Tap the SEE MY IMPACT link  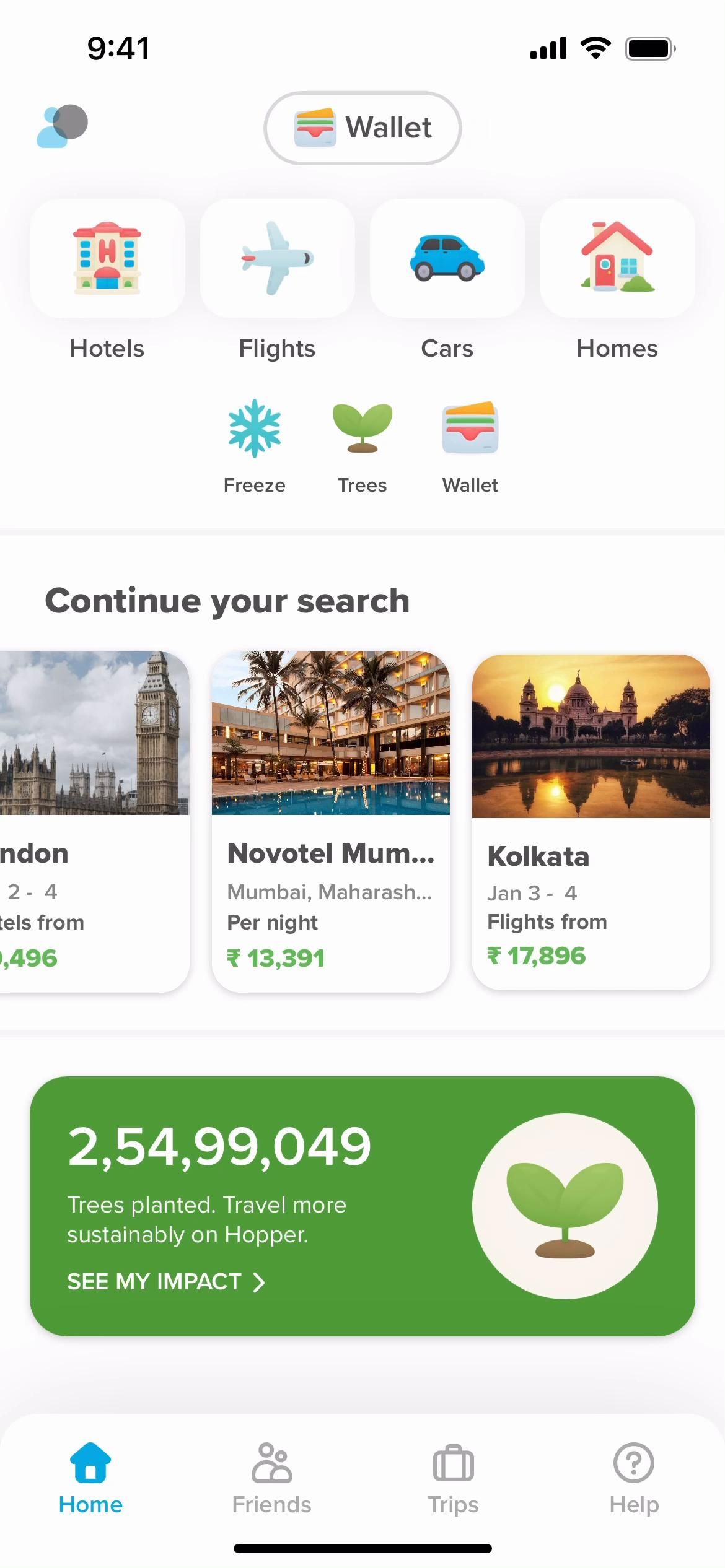pos(154,1281)
